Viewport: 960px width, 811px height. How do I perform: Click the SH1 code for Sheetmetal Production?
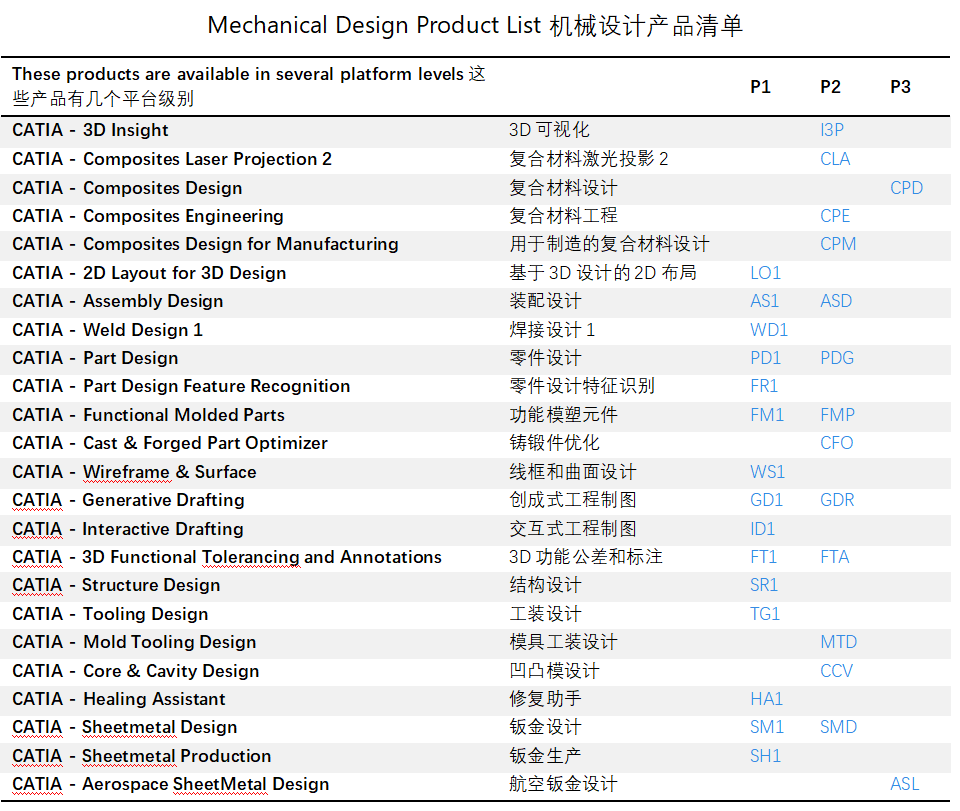click(x=766, y=756)
